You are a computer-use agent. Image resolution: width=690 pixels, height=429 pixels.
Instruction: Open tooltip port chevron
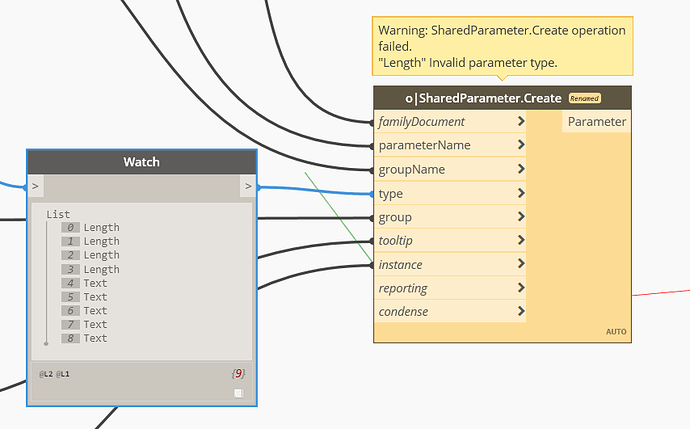click(x=521, y=240)
